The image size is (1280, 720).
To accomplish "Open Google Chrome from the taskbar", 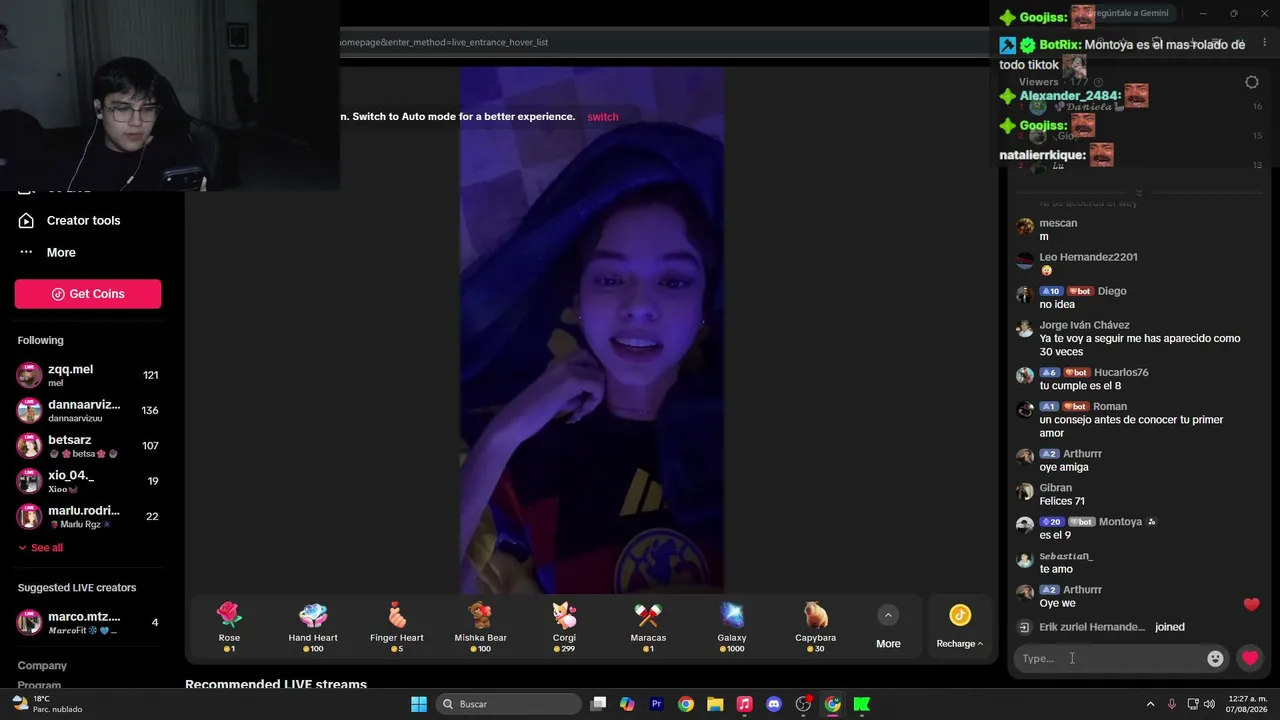I will point(685,704).
